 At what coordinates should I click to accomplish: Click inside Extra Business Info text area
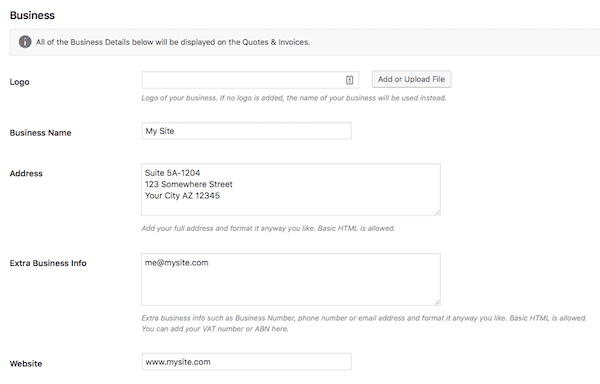pyautogui.click(x=291, y=279)
